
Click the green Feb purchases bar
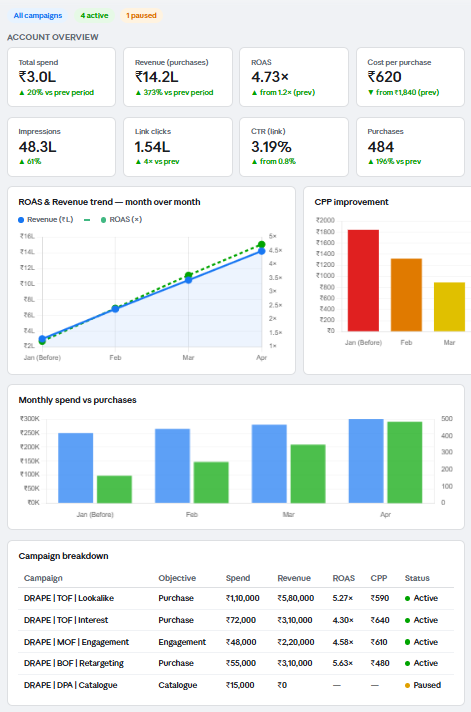[x=211, y=483]
